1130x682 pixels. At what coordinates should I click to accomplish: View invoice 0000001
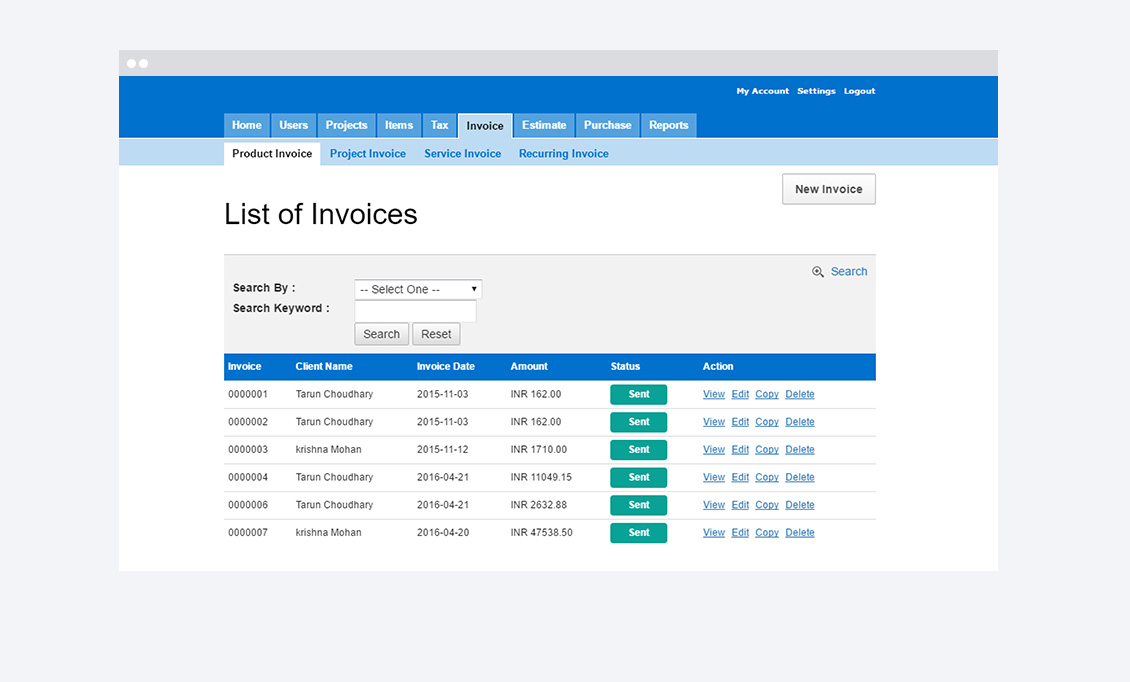[x=713, y=394]
